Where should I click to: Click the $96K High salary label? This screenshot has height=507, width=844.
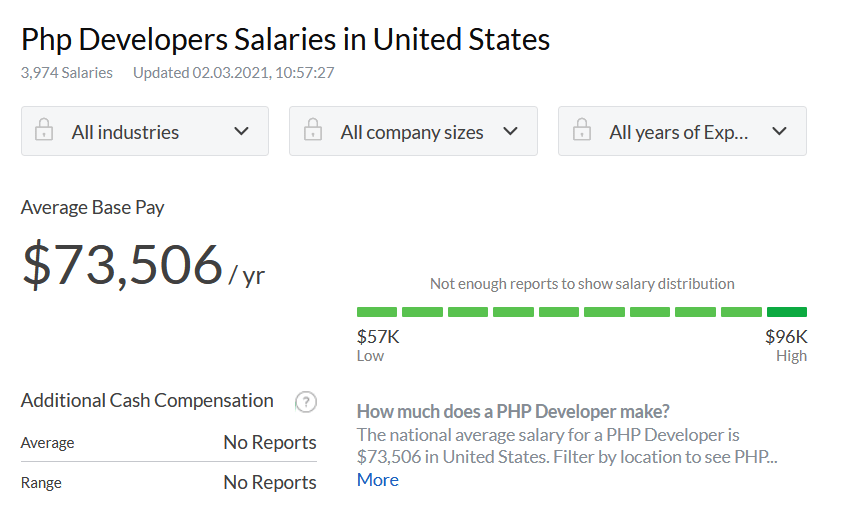click(x=786, y=345)
